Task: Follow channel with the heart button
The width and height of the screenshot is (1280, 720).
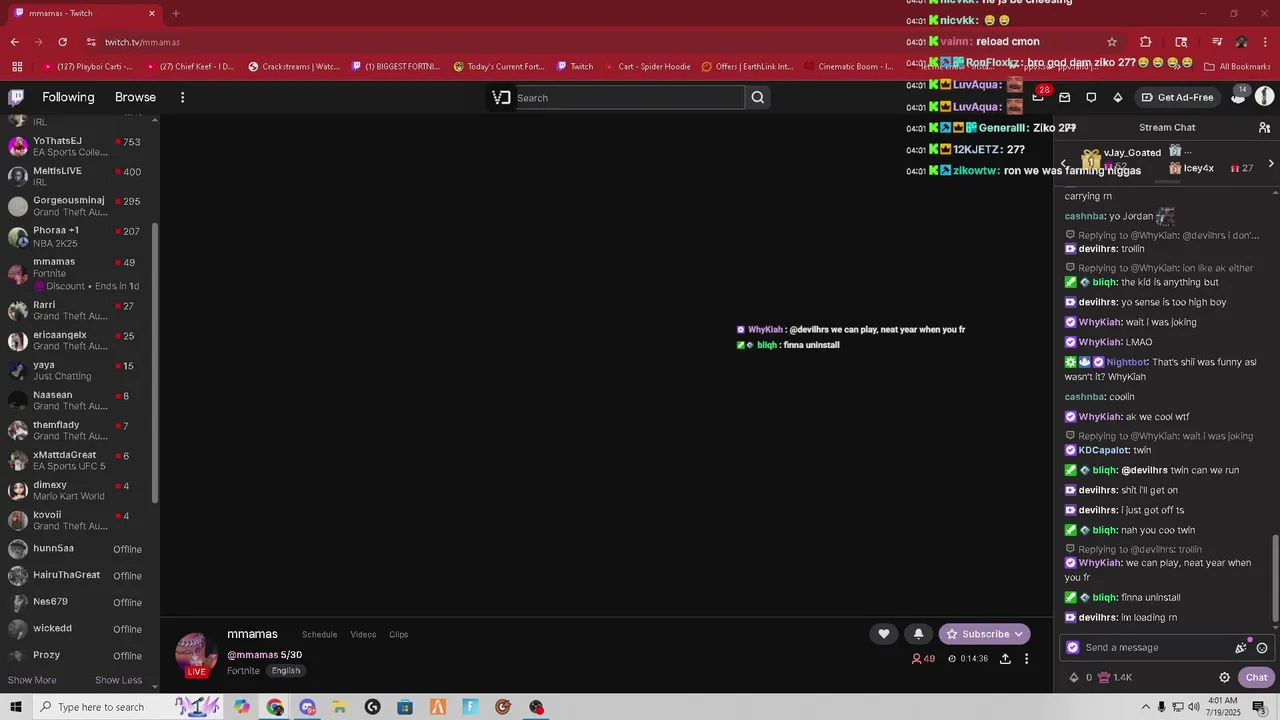Action: coord(884,634)
